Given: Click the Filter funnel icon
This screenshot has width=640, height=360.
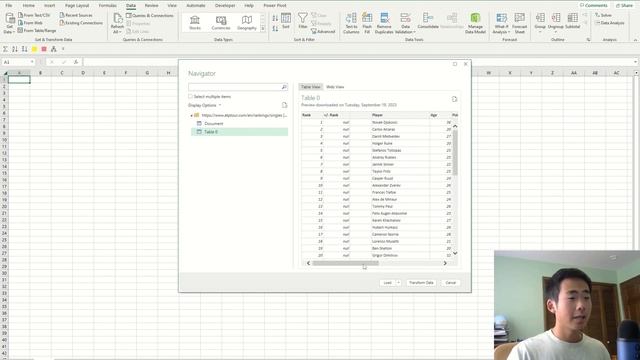Looking at the screenshot, I should point(302,20).
